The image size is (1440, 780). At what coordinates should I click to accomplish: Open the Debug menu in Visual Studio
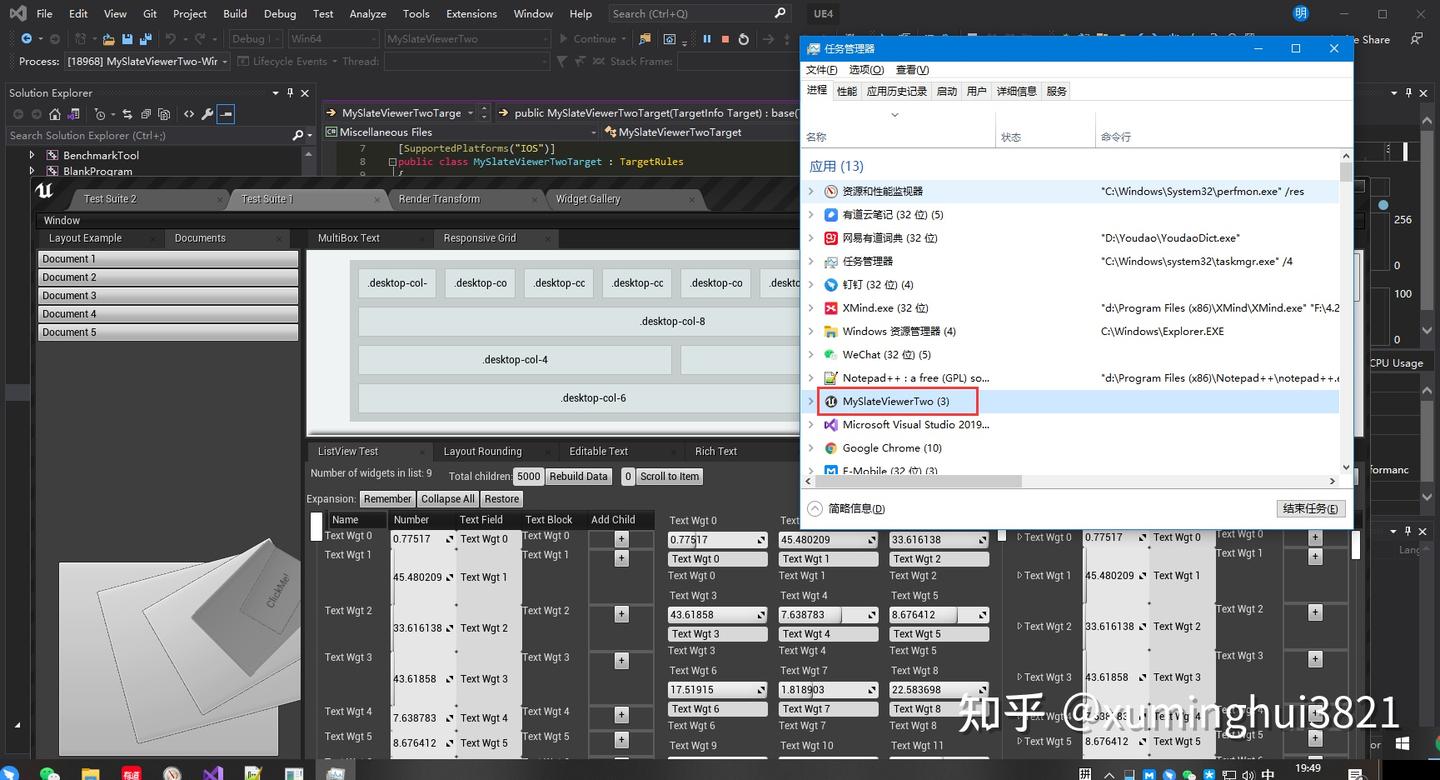(280, 14)
